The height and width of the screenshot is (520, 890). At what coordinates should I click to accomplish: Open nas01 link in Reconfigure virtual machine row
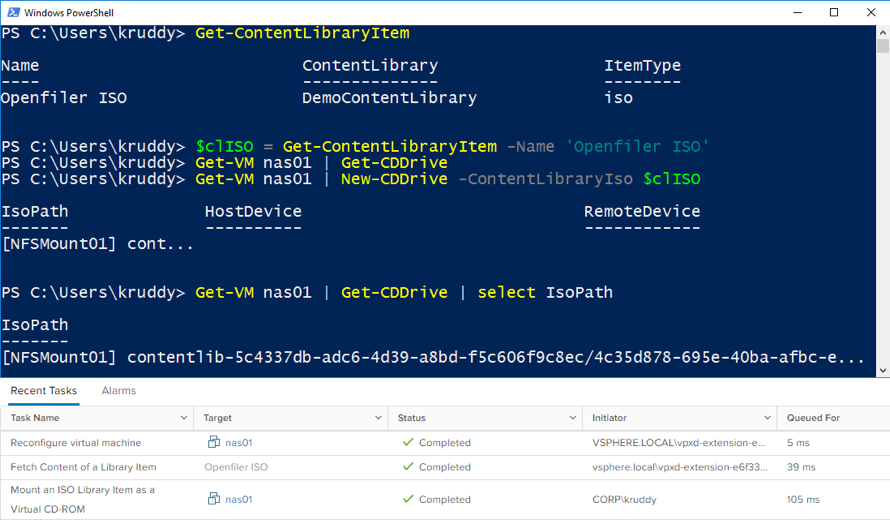click(238, 442)
